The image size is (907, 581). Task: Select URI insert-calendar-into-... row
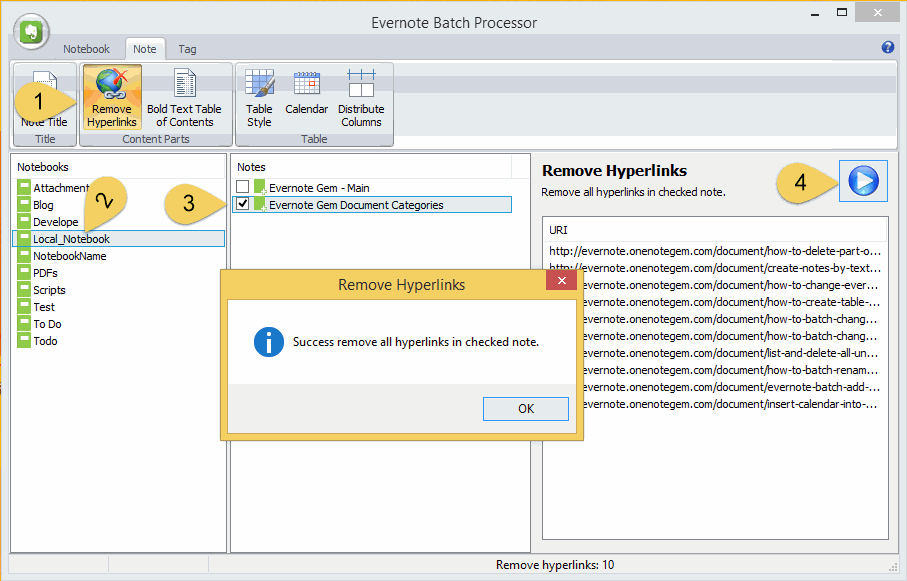pyautogui.click(x=732, y=404)
